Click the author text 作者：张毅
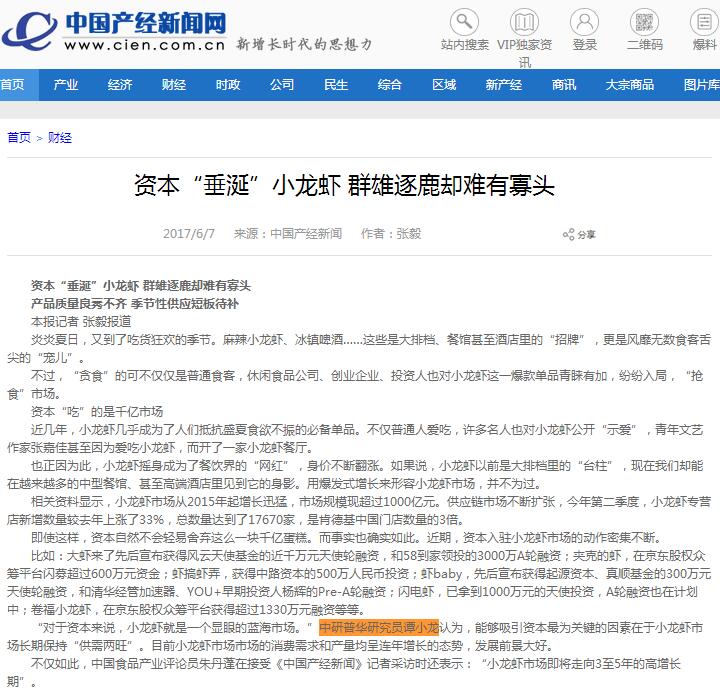The width and height of the screenshot is (720, 692). (391, 234)
